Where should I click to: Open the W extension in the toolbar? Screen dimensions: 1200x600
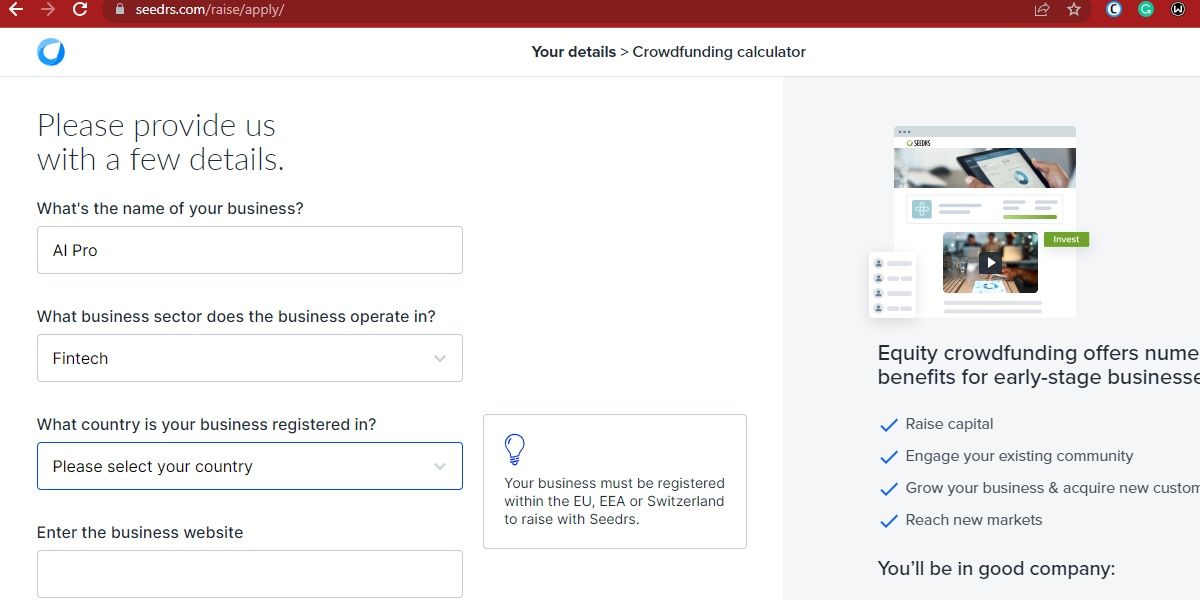pyautogui.click(x=1178, y=10)
